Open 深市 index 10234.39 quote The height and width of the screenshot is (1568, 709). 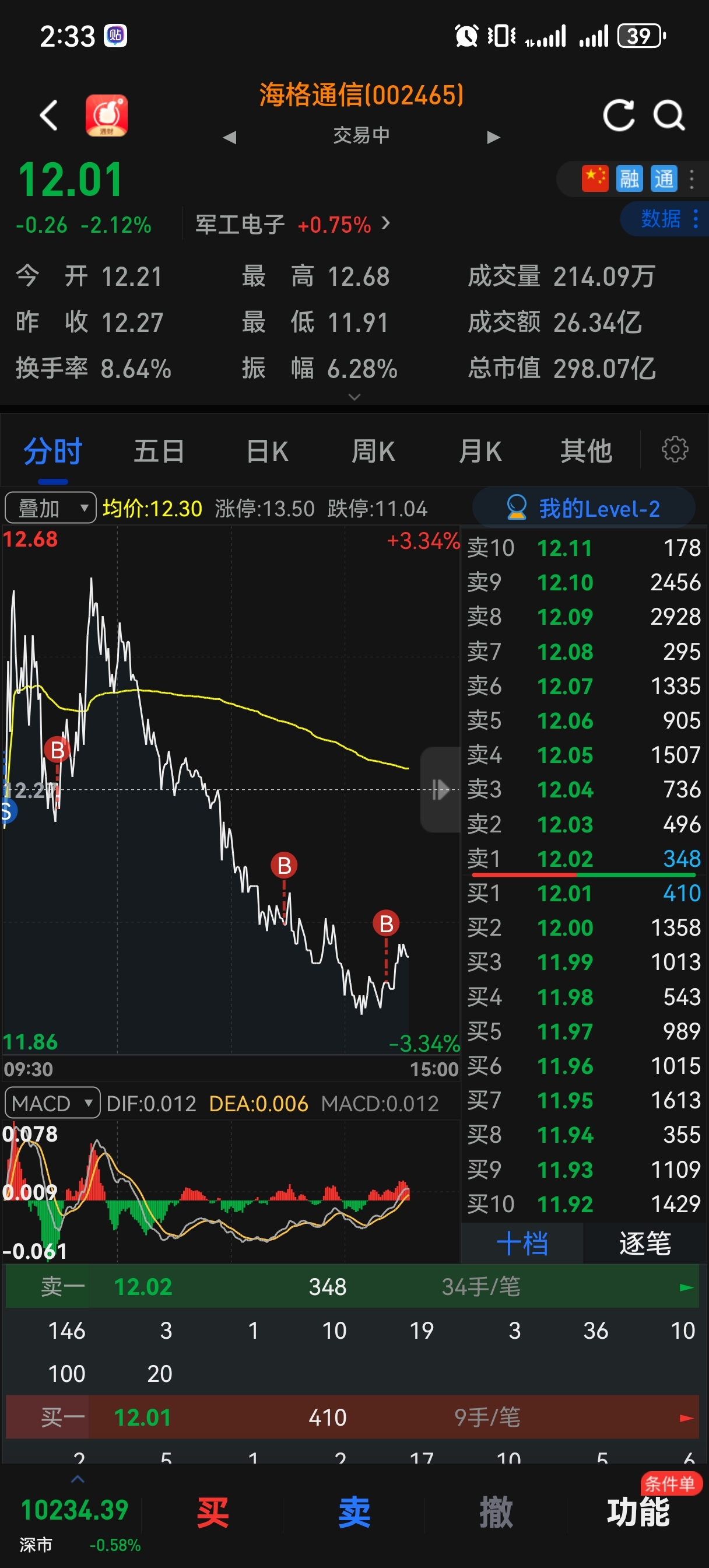point(75,1525)
